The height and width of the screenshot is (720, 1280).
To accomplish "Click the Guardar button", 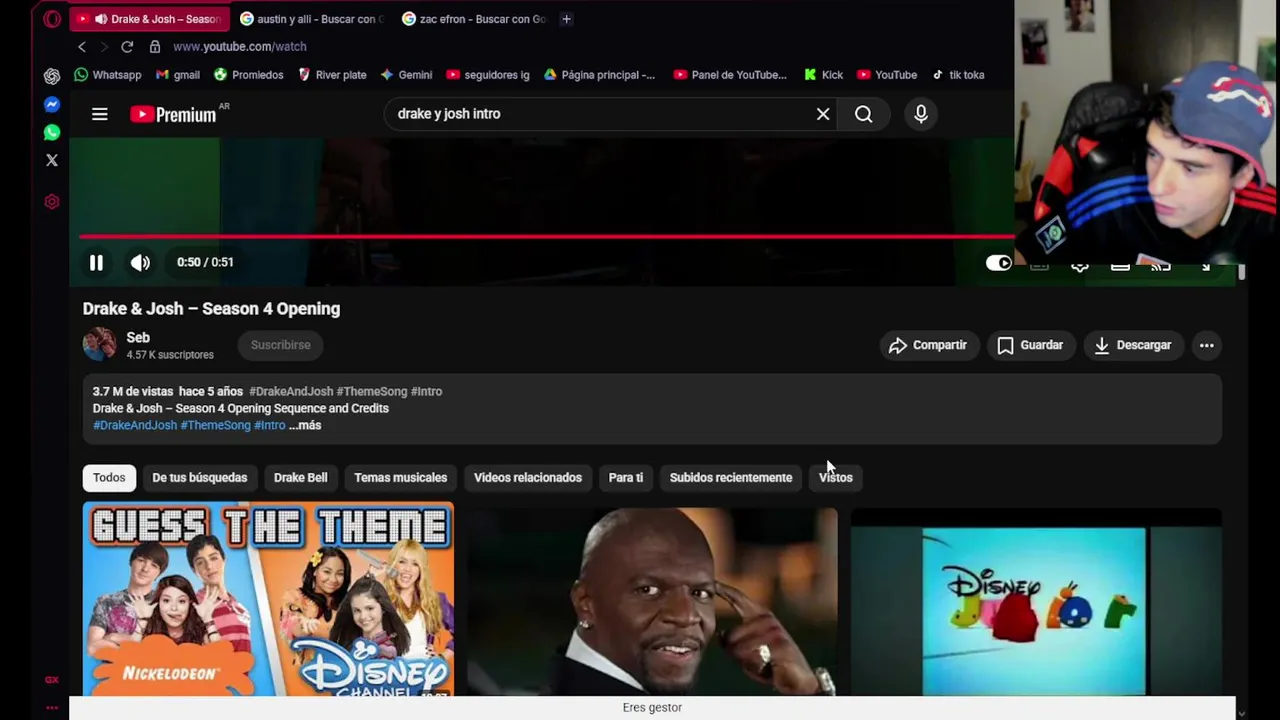I will [x=1030, y=345].
